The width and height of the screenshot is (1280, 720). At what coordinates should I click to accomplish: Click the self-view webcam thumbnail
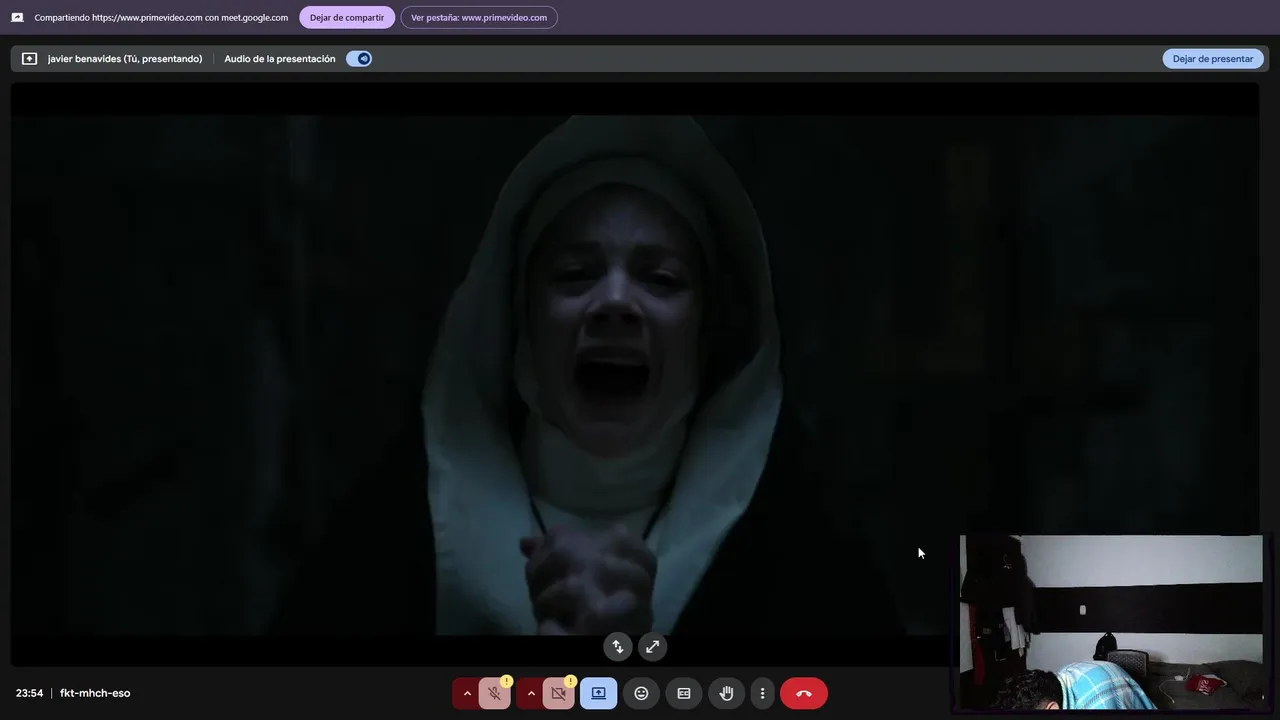pyautogui.click(x=1111, y=622)
